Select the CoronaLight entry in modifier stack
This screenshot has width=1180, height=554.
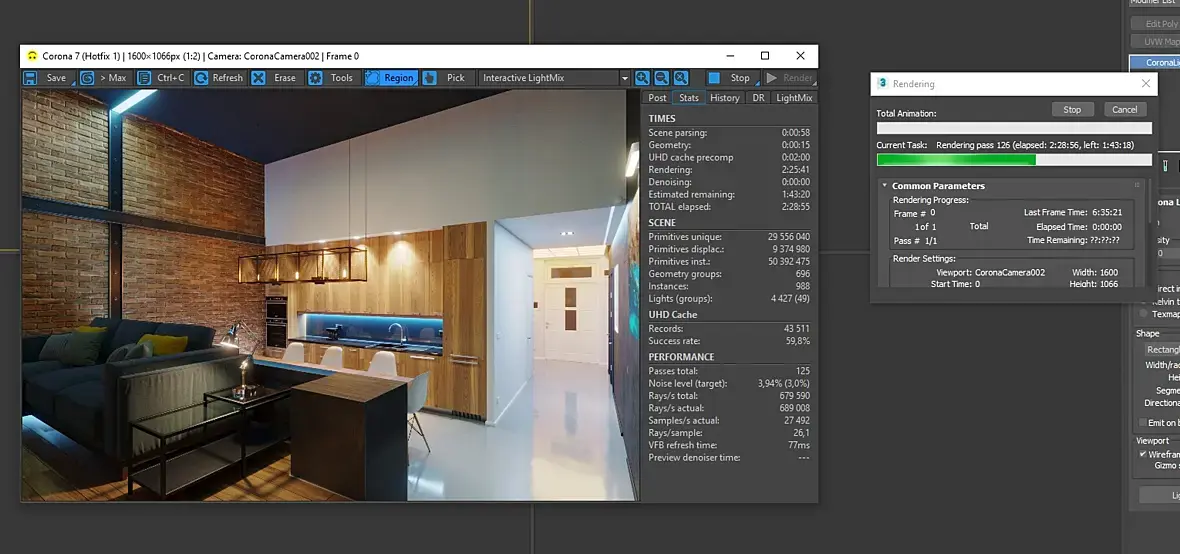tap(1155, 62)
